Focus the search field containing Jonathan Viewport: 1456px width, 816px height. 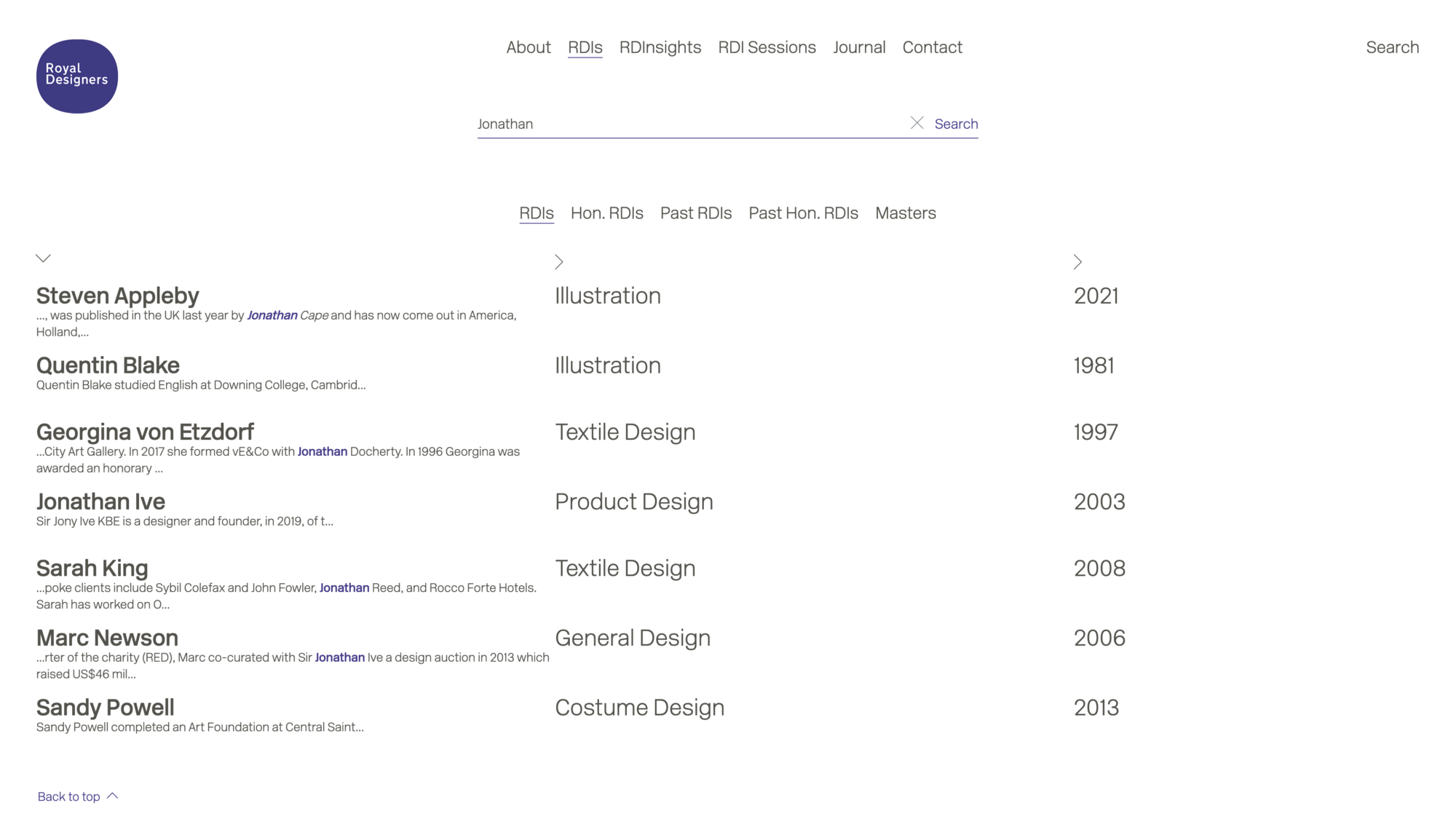click(684, 124)
